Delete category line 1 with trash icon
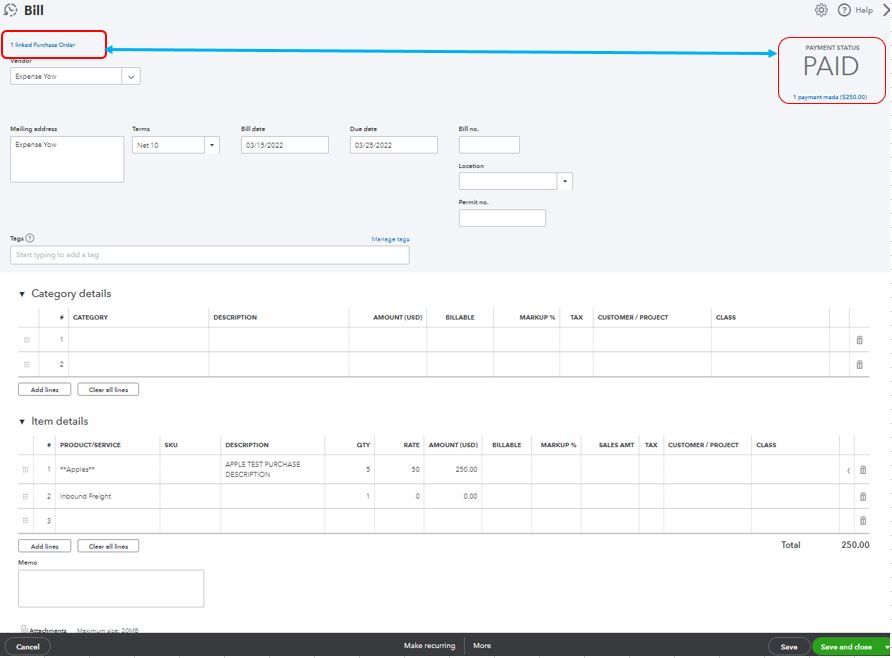 click(x=859, y=340)
